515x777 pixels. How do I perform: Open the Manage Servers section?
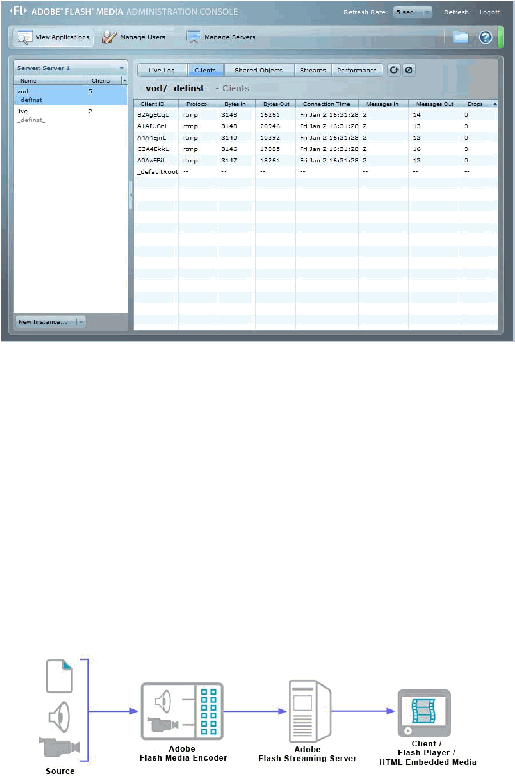pos(221,37)
